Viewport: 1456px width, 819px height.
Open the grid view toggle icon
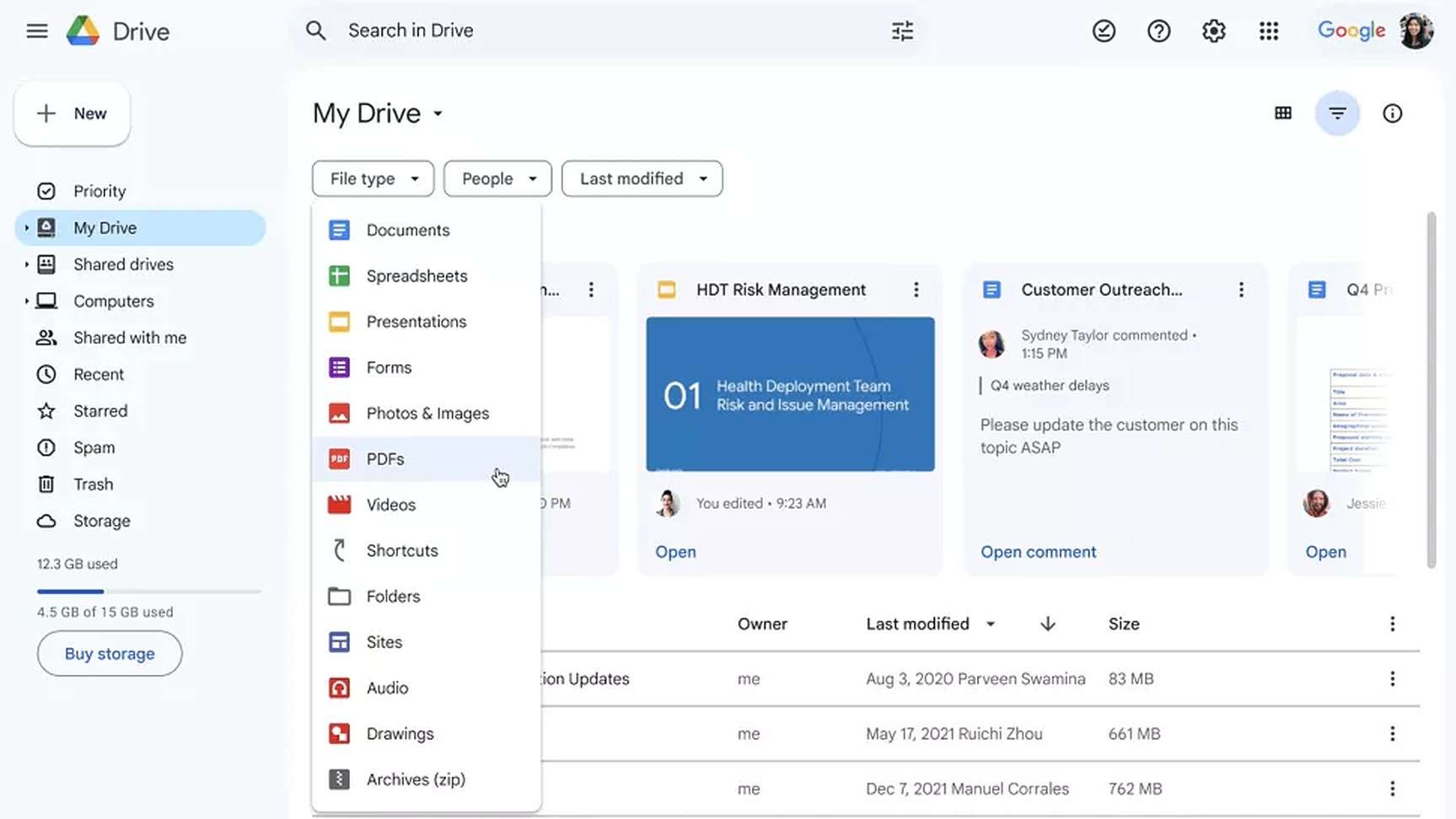[x=1283, y=112]
